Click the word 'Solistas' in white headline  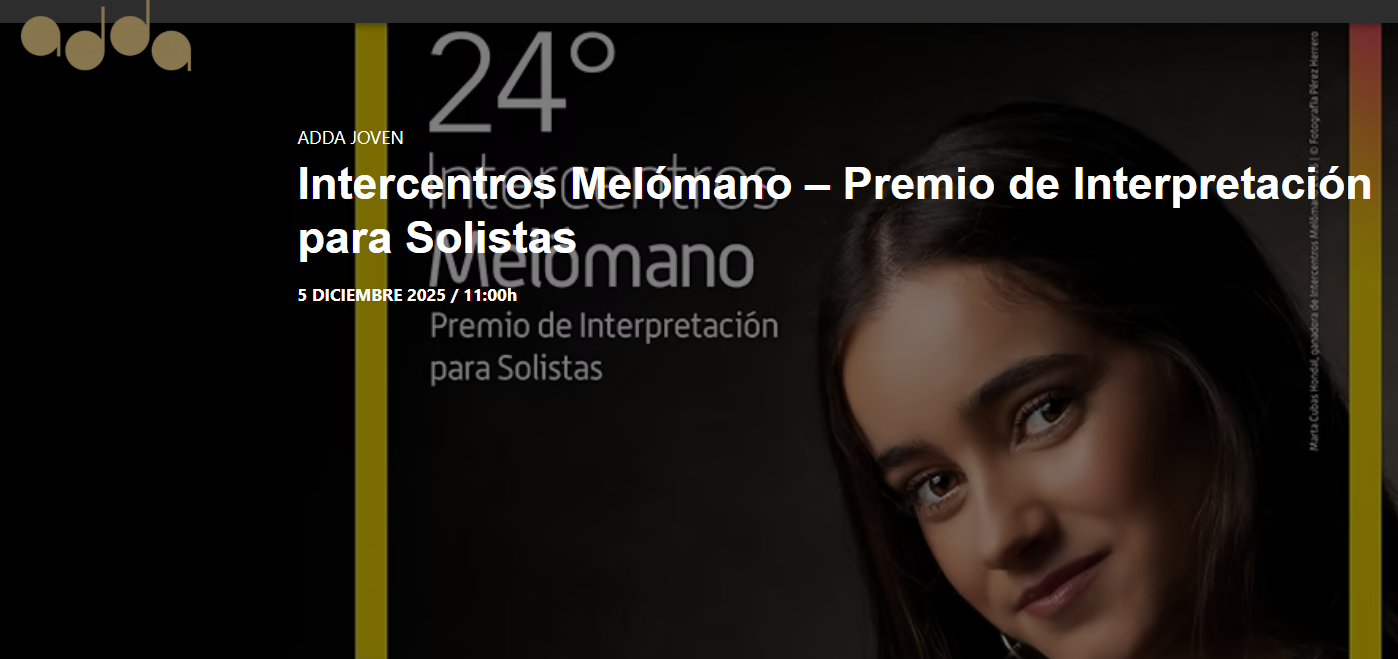(x=491, y=238)
